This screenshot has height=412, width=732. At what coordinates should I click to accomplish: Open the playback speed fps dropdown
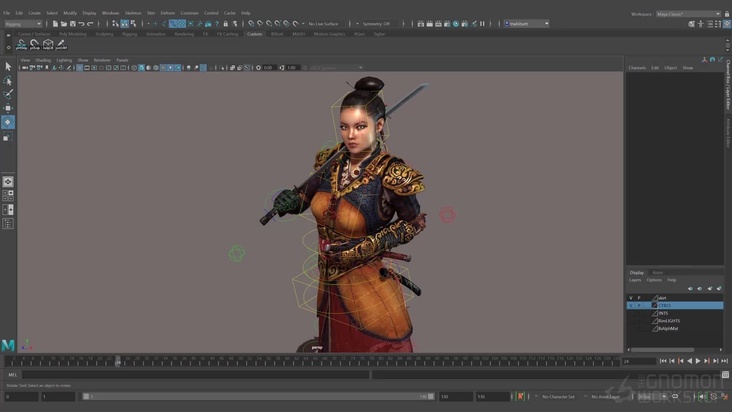[652, 397]
